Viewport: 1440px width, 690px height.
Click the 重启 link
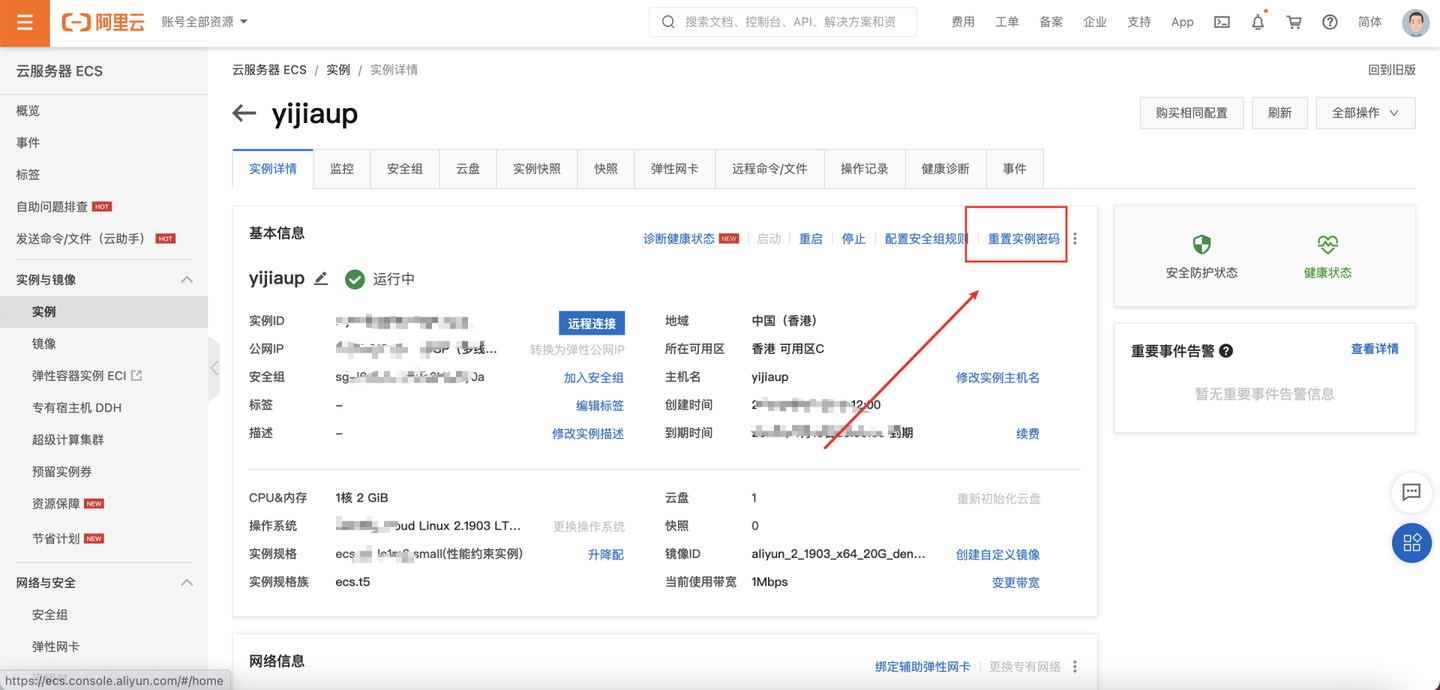point(811,239)
